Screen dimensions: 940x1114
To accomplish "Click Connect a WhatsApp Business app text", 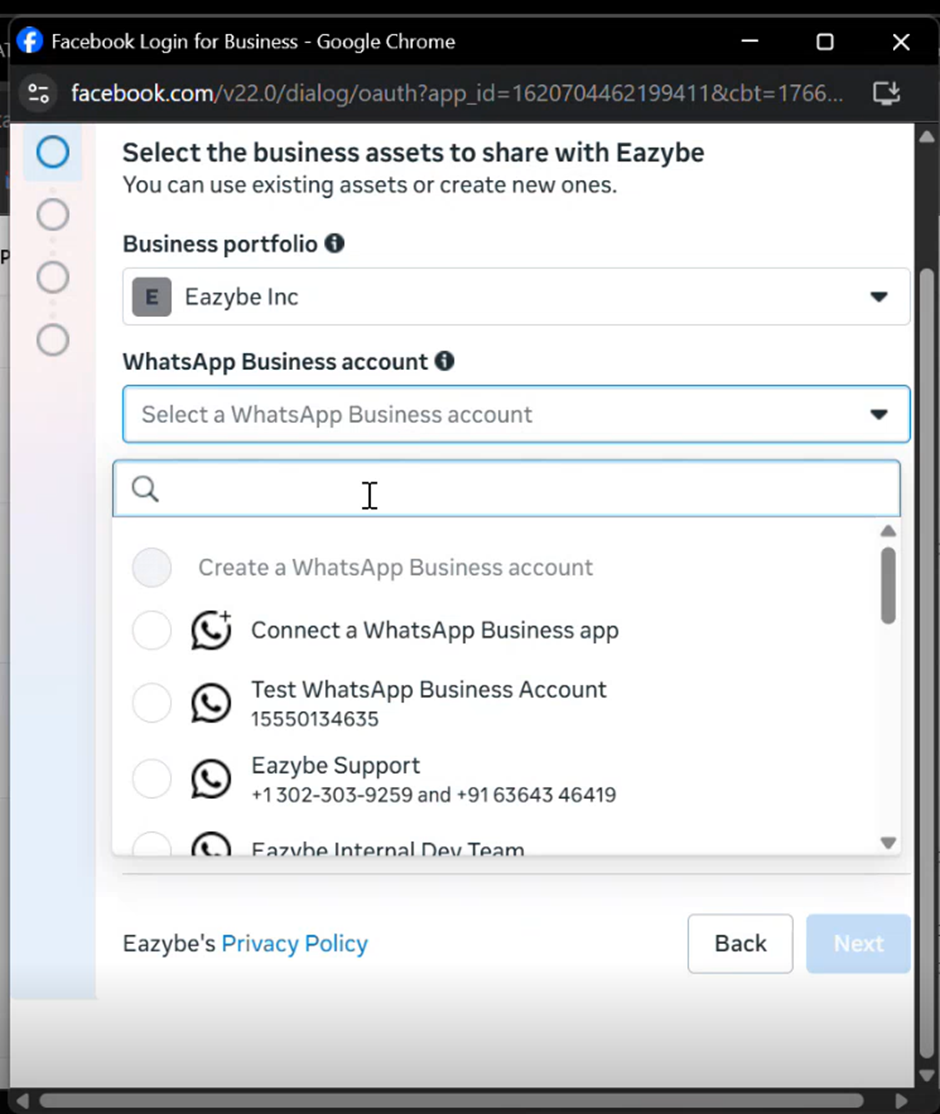I will tap(435, 630).
